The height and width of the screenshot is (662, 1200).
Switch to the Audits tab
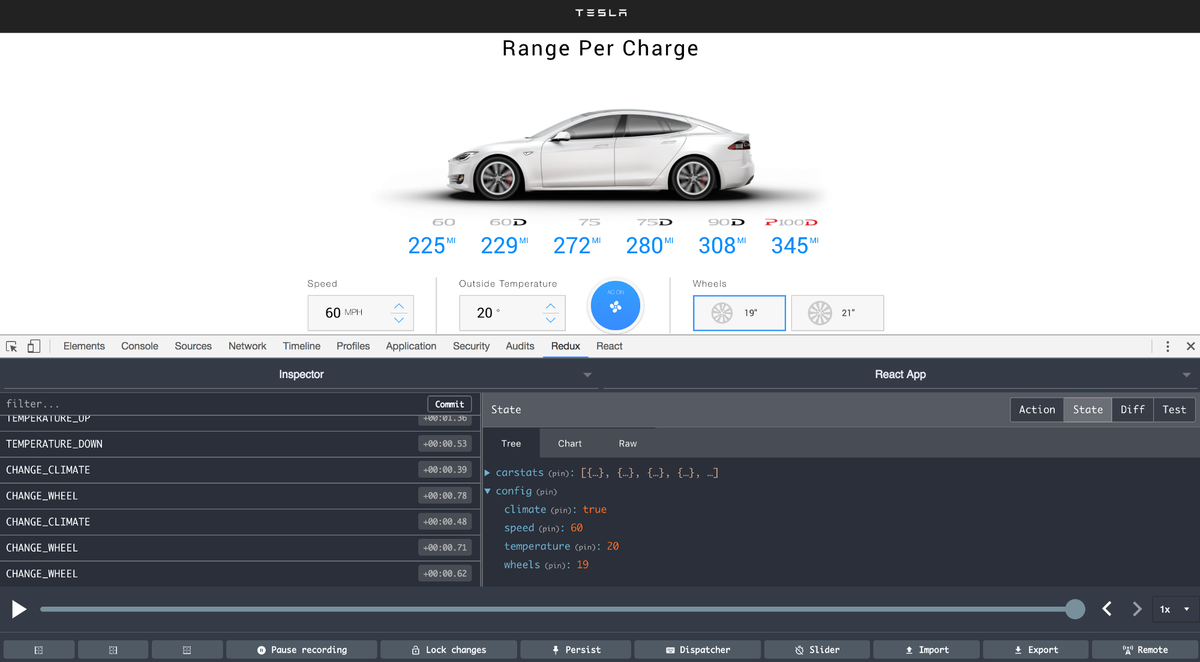520,346
